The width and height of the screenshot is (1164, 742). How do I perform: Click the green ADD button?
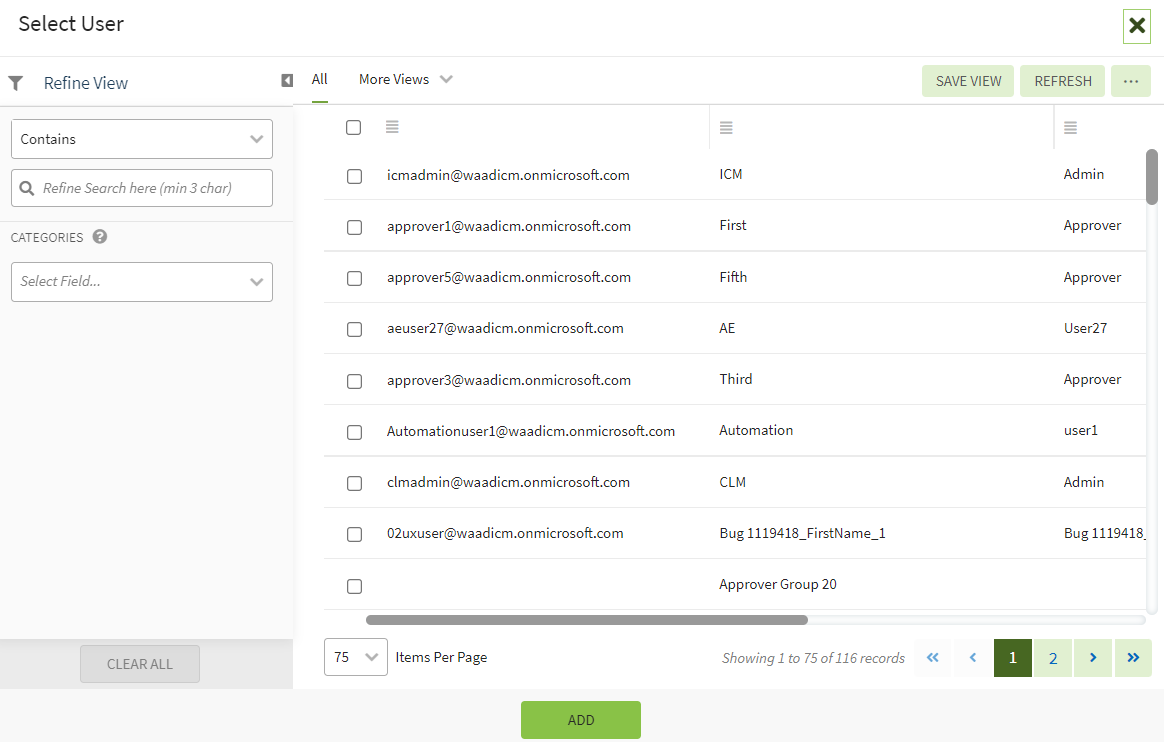[580, 720]
